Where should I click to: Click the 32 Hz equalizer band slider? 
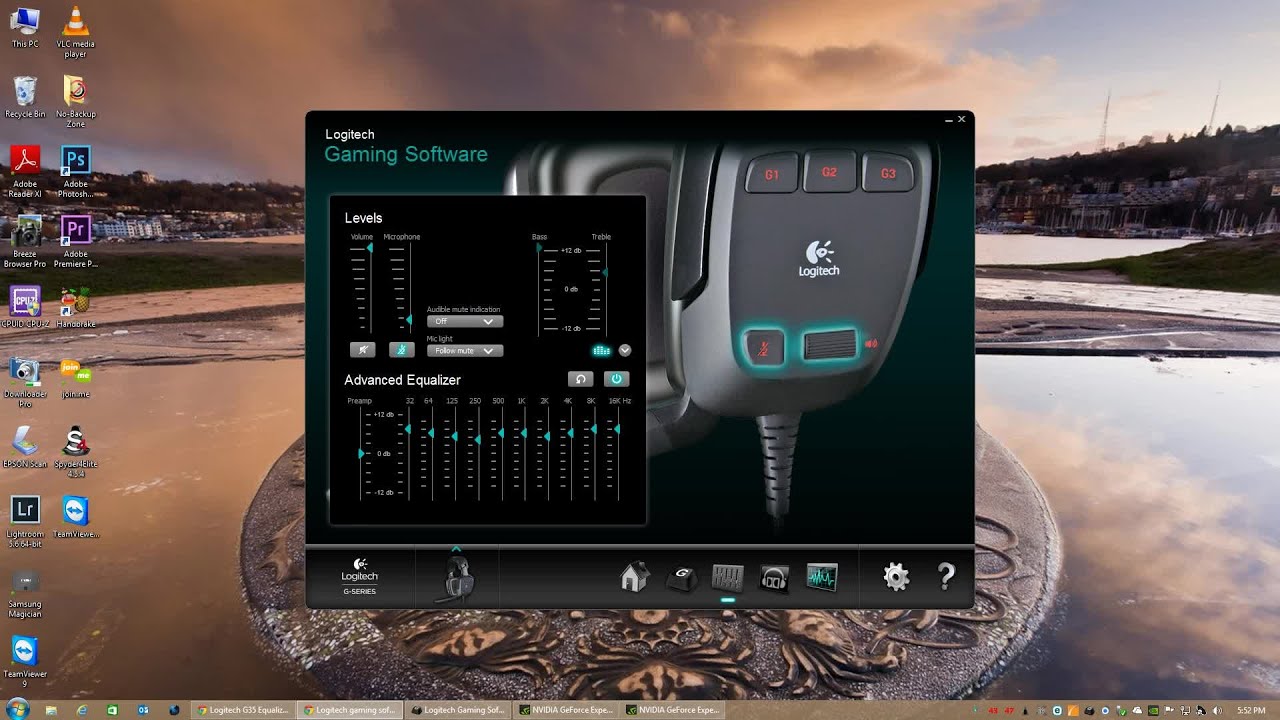coord(408,428)
